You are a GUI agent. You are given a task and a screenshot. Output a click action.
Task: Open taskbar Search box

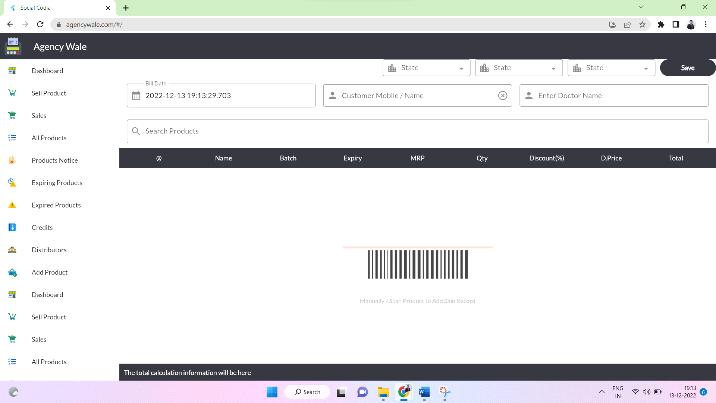pyautogui.click(x=307, y=392)
